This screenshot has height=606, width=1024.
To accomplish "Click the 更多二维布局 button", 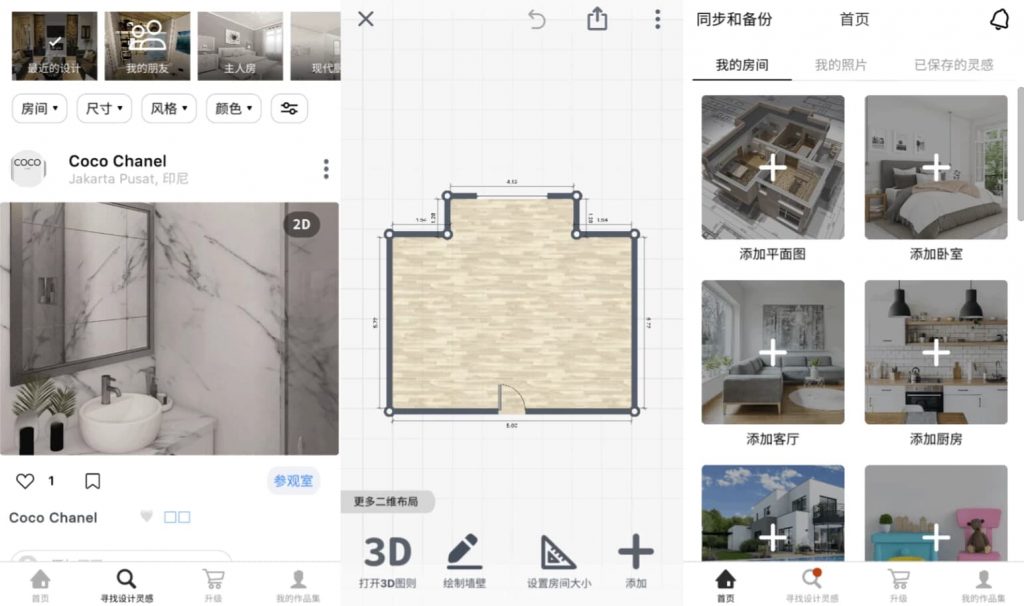I will [x=388, y=502].
